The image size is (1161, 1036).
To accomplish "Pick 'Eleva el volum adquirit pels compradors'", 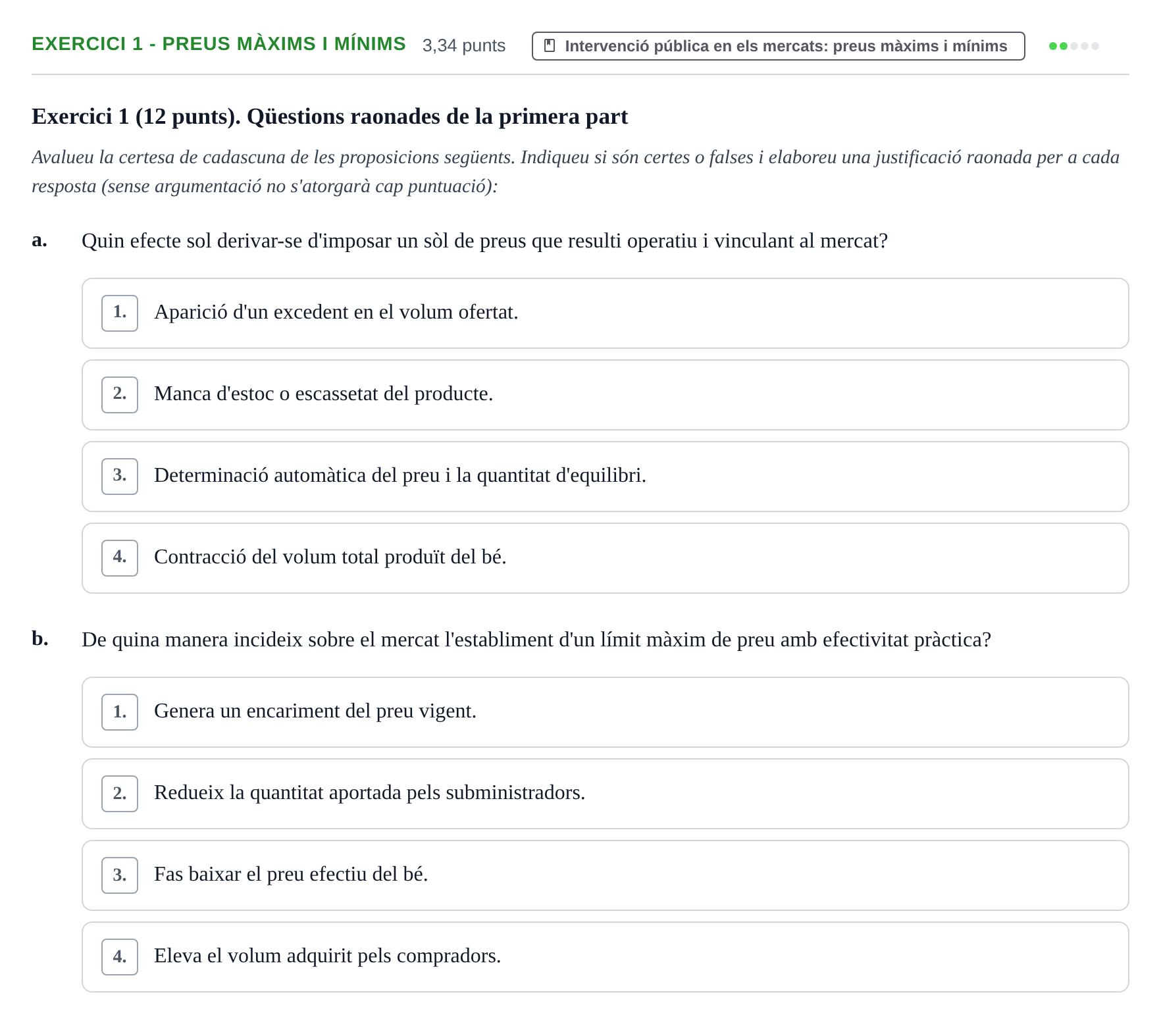I will (605, 957).
